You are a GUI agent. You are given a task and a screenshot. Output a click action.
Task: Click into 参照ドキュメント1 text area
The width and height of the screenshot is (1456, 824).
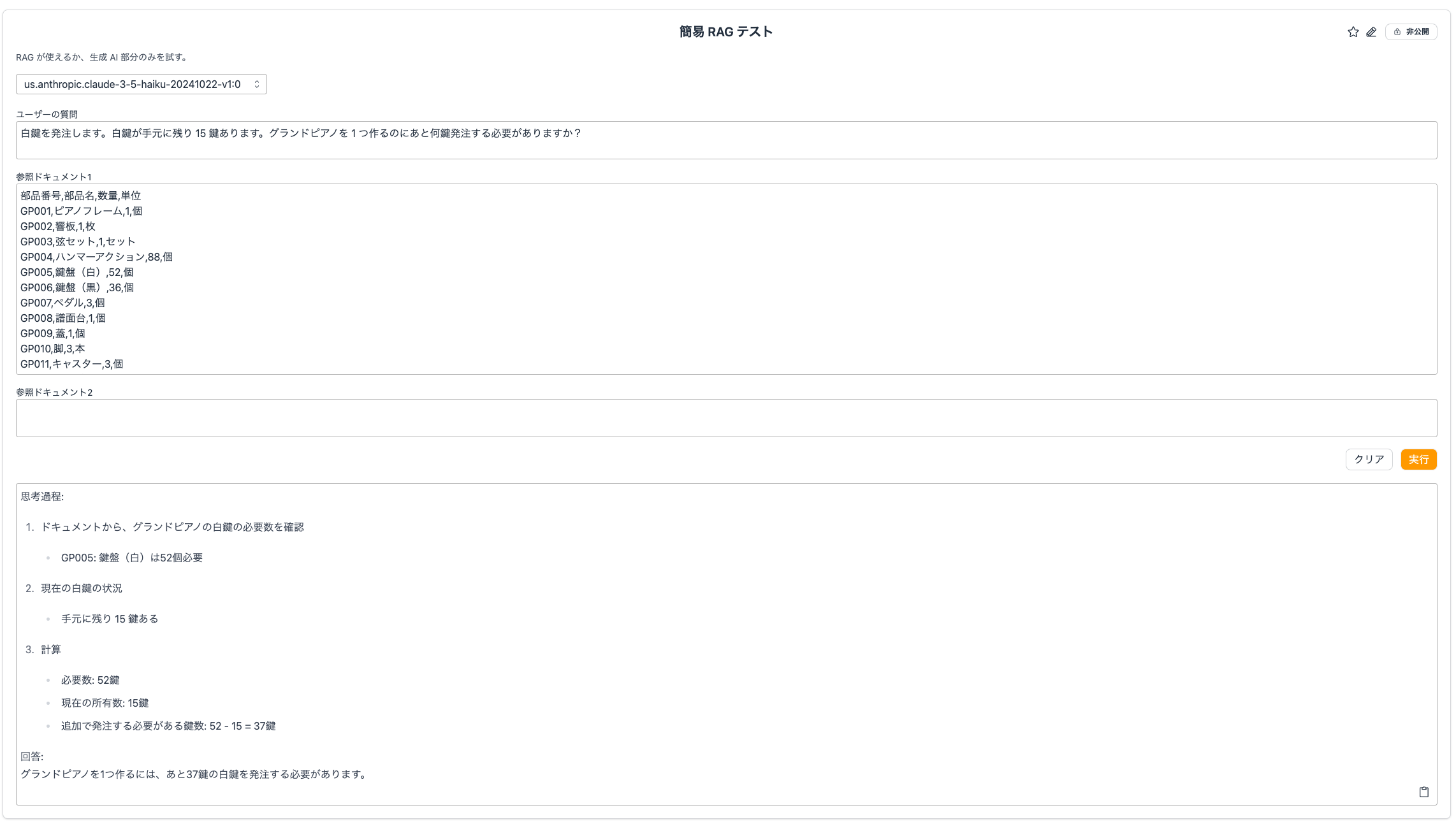click(x=727, y=279)
